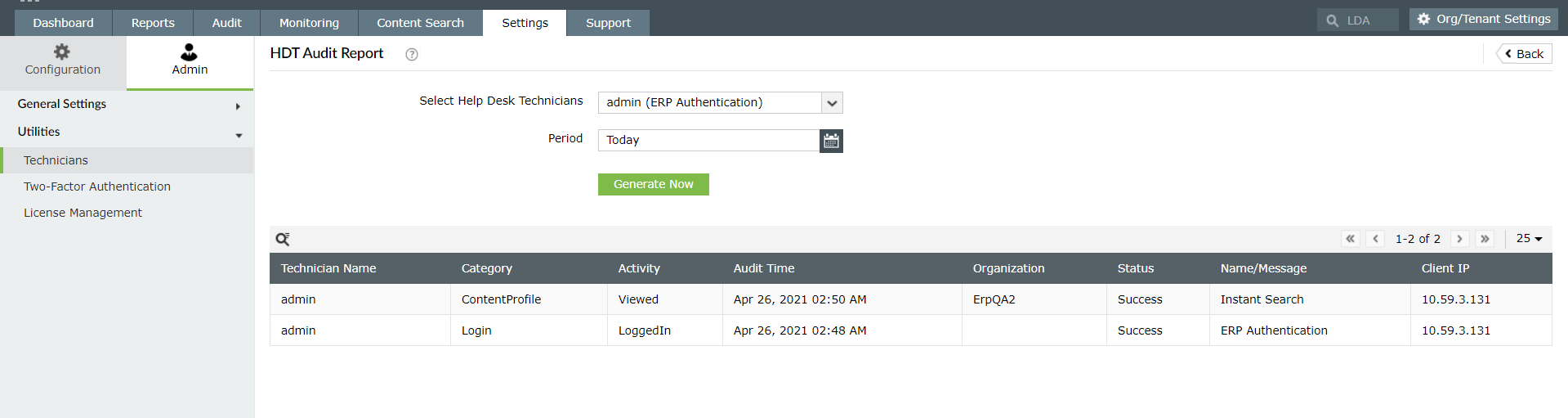Open the Content Search tab
This screenshot has height=418, width=1568.
coord(420,23)
